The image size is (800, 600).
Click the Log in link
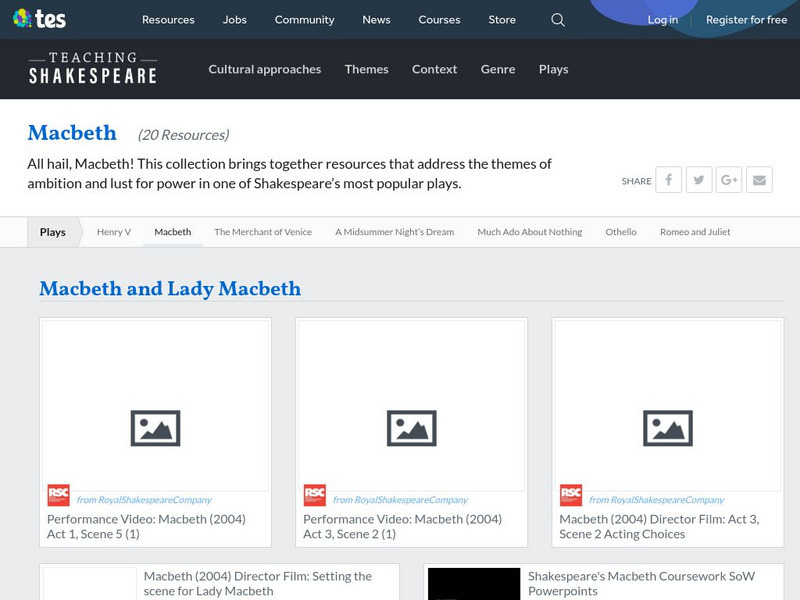(x=663, y=20)
